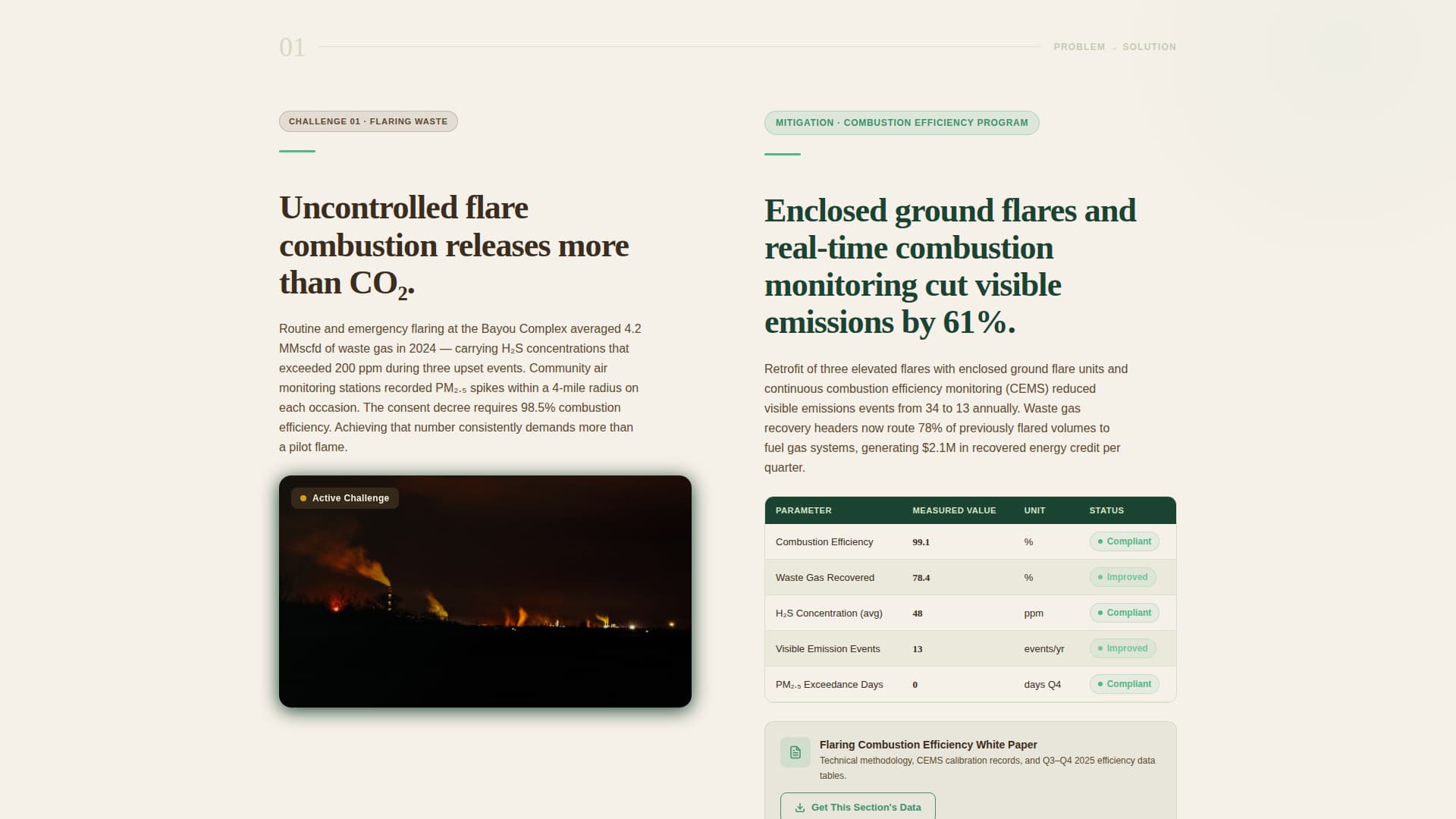
Task: Open the CHALLENGE 01 · FLARING WASTE badge
Action: 368,121
